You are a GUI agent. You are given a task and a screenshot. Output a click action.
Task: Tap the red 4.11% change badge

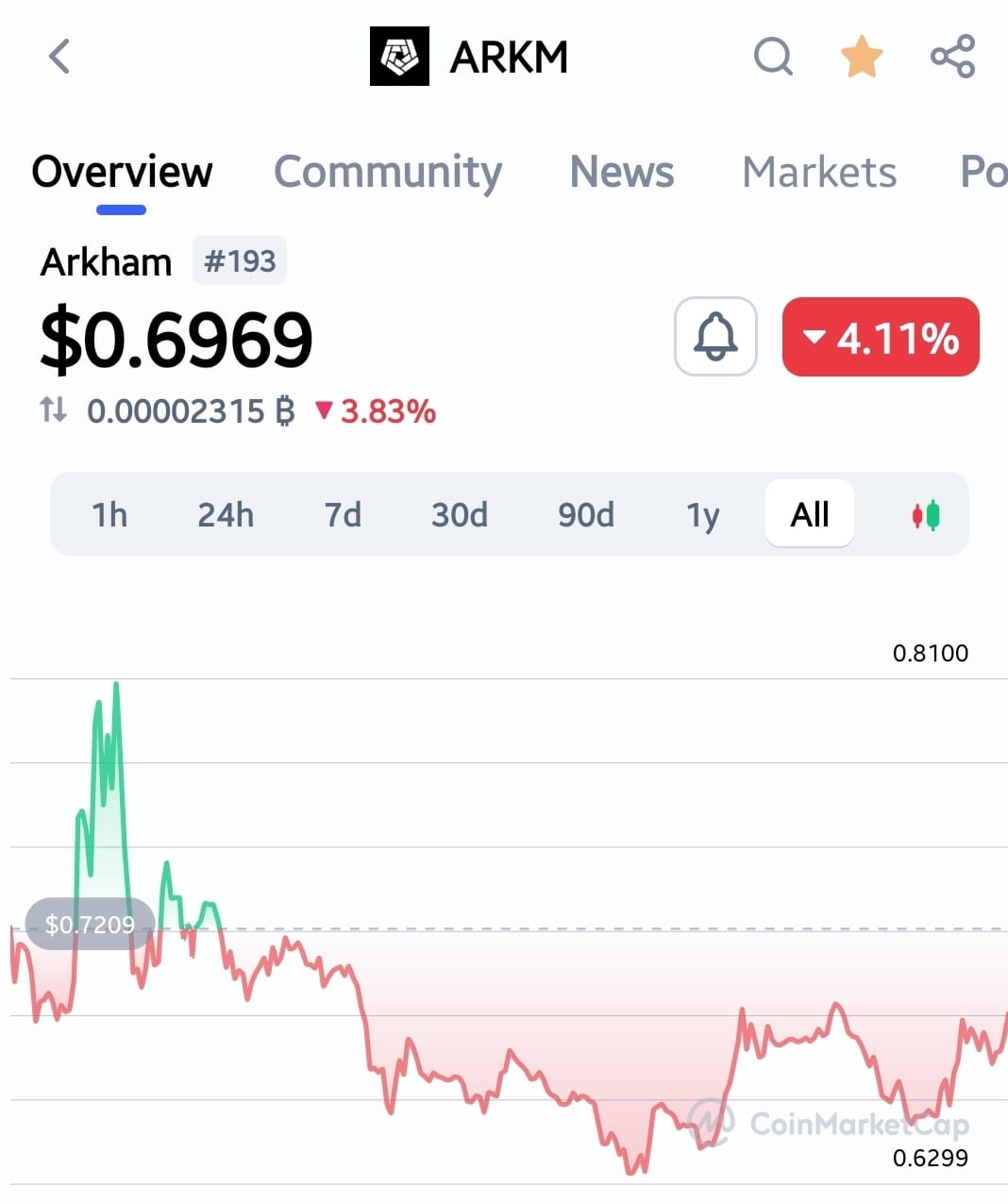[881, 337]
